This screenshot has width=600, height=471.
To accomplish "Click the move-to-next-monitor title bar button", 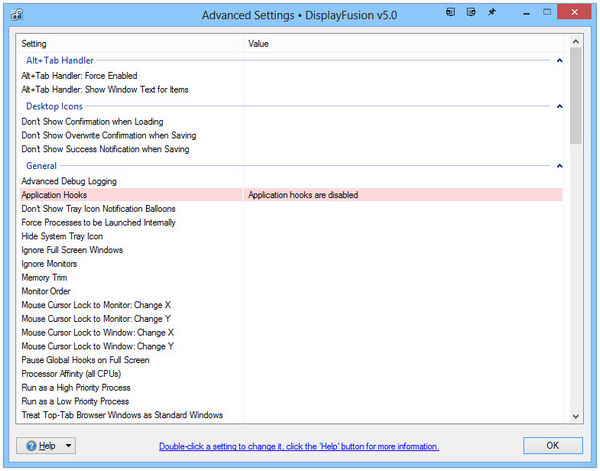I will tap(450, 12).
